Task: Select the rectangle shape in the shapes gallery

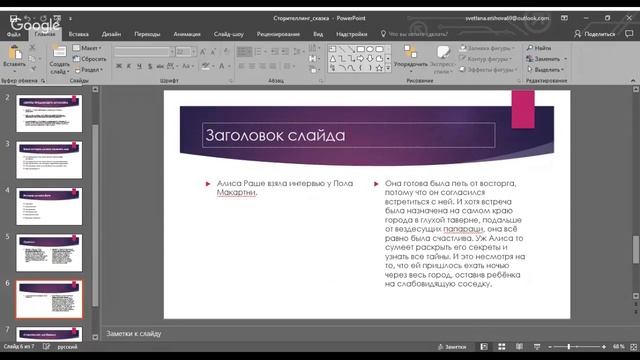Action: 361,49
